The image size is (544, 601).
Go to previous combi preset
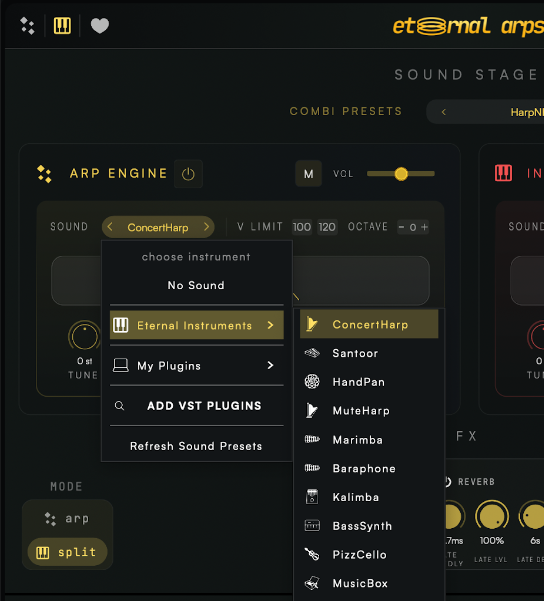(444, 112)
